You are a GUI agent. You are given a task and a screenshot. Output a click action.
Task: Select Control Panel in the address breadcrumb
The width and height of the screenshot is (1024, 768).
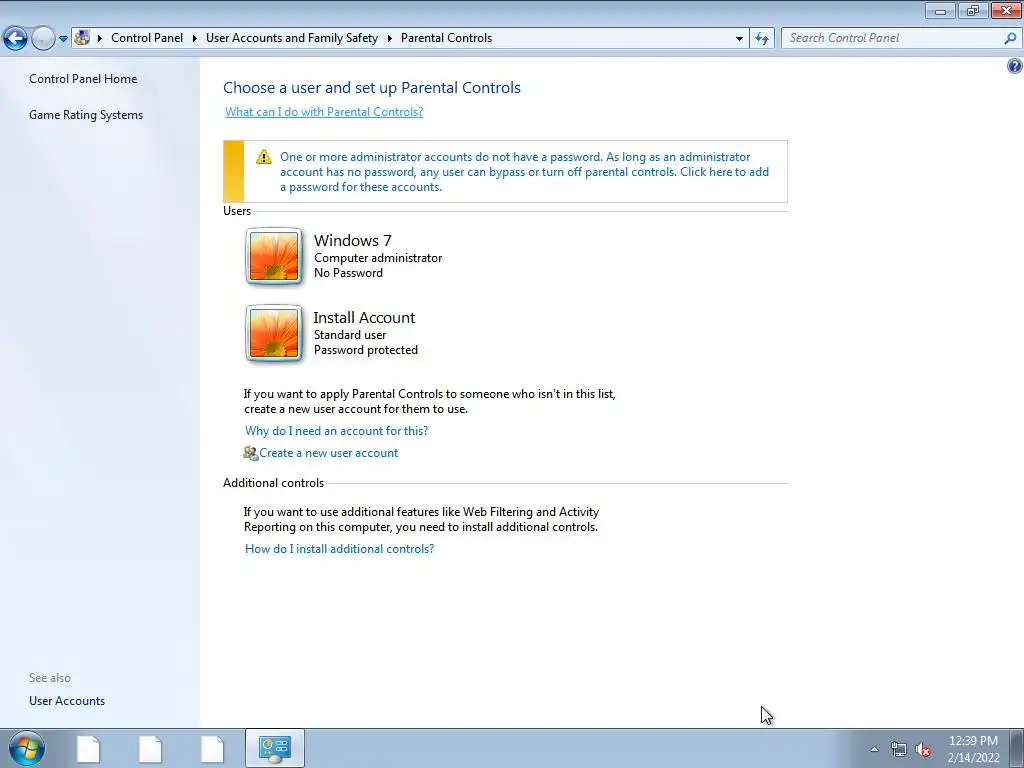coord(147,38)
